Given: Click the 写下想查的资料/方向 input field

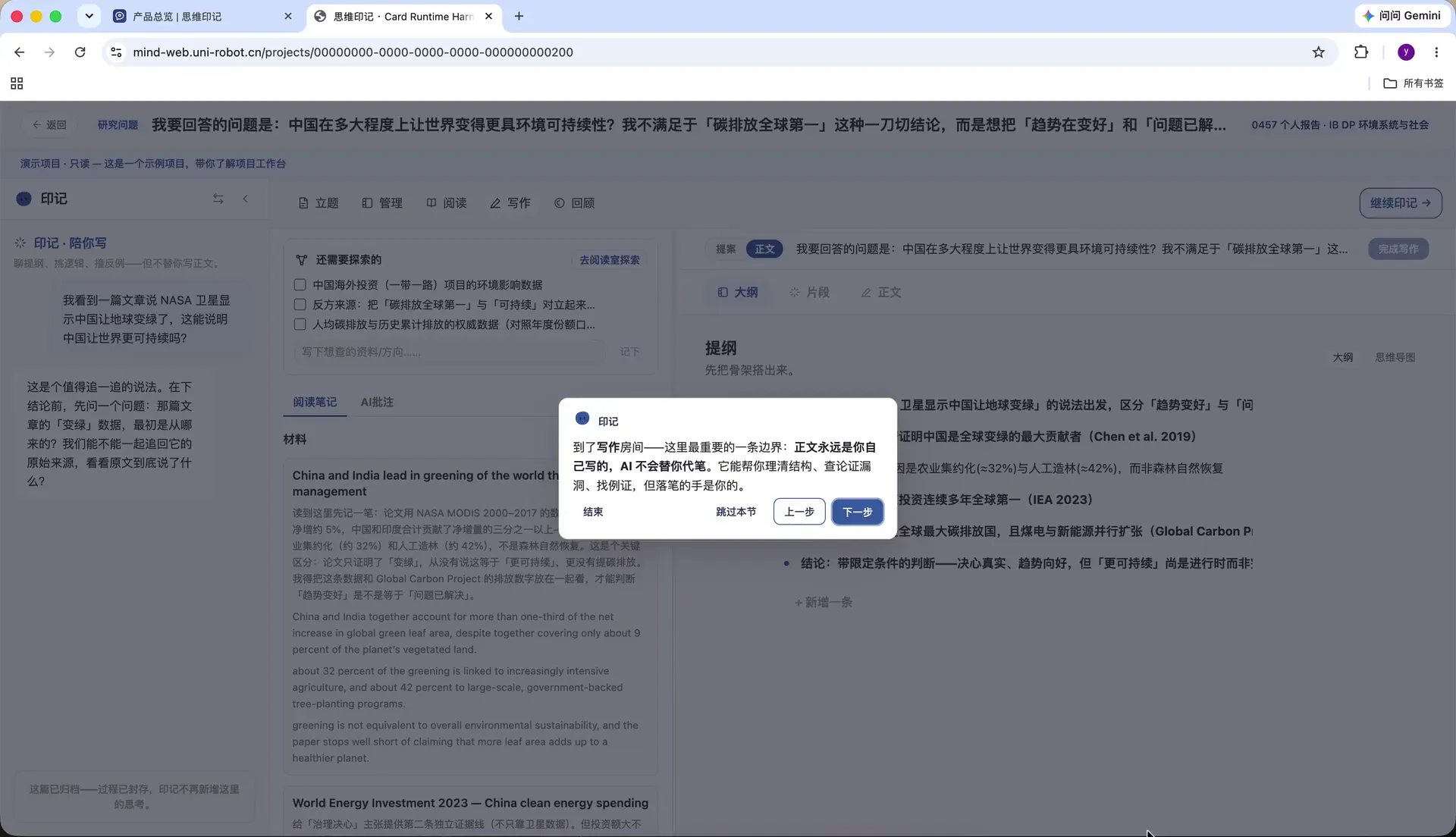Looking at the screenshot, I should pyautogui.click(x=449, y=352).
